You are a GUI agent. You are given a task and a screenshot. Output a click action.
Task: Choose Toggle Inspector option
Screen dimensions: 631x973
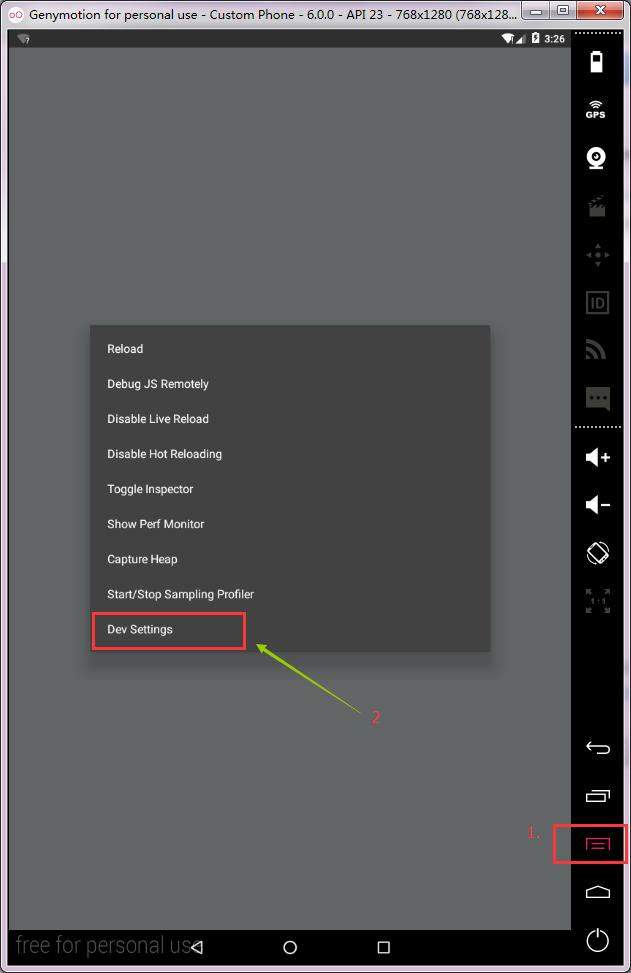(290, 489)
